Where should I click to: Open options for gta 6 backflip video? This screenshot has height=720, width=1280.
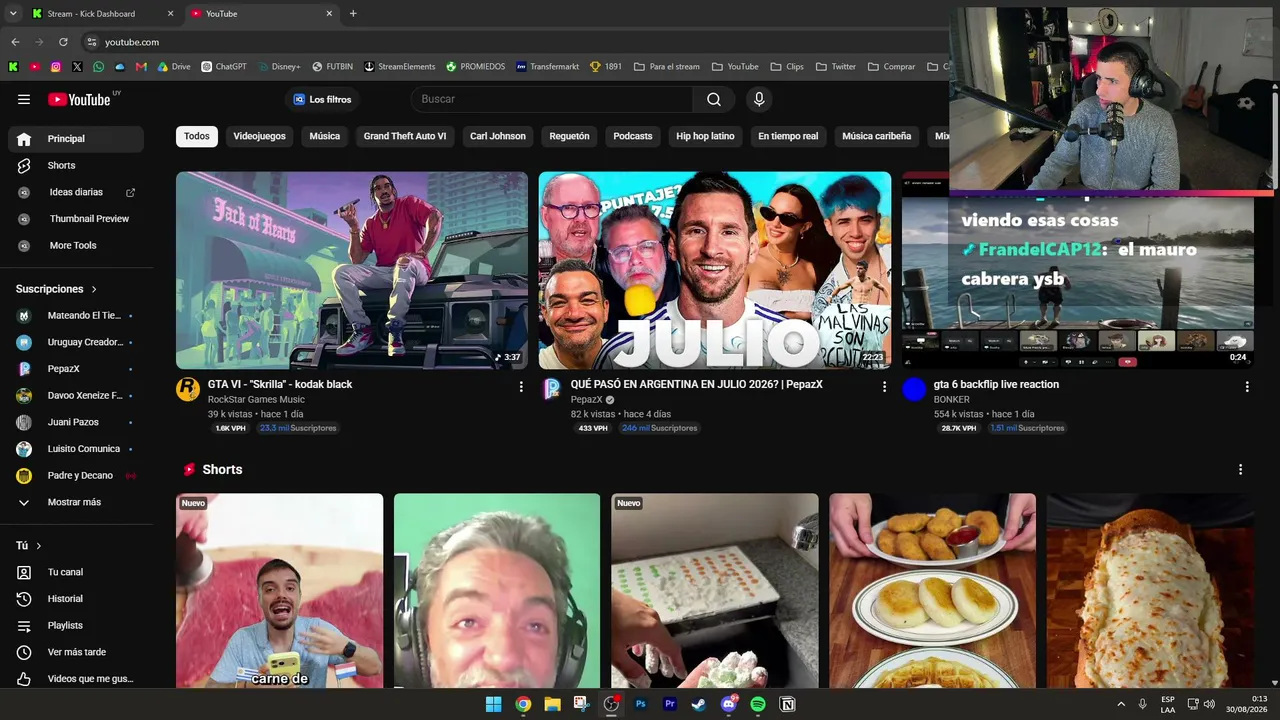1247,386
